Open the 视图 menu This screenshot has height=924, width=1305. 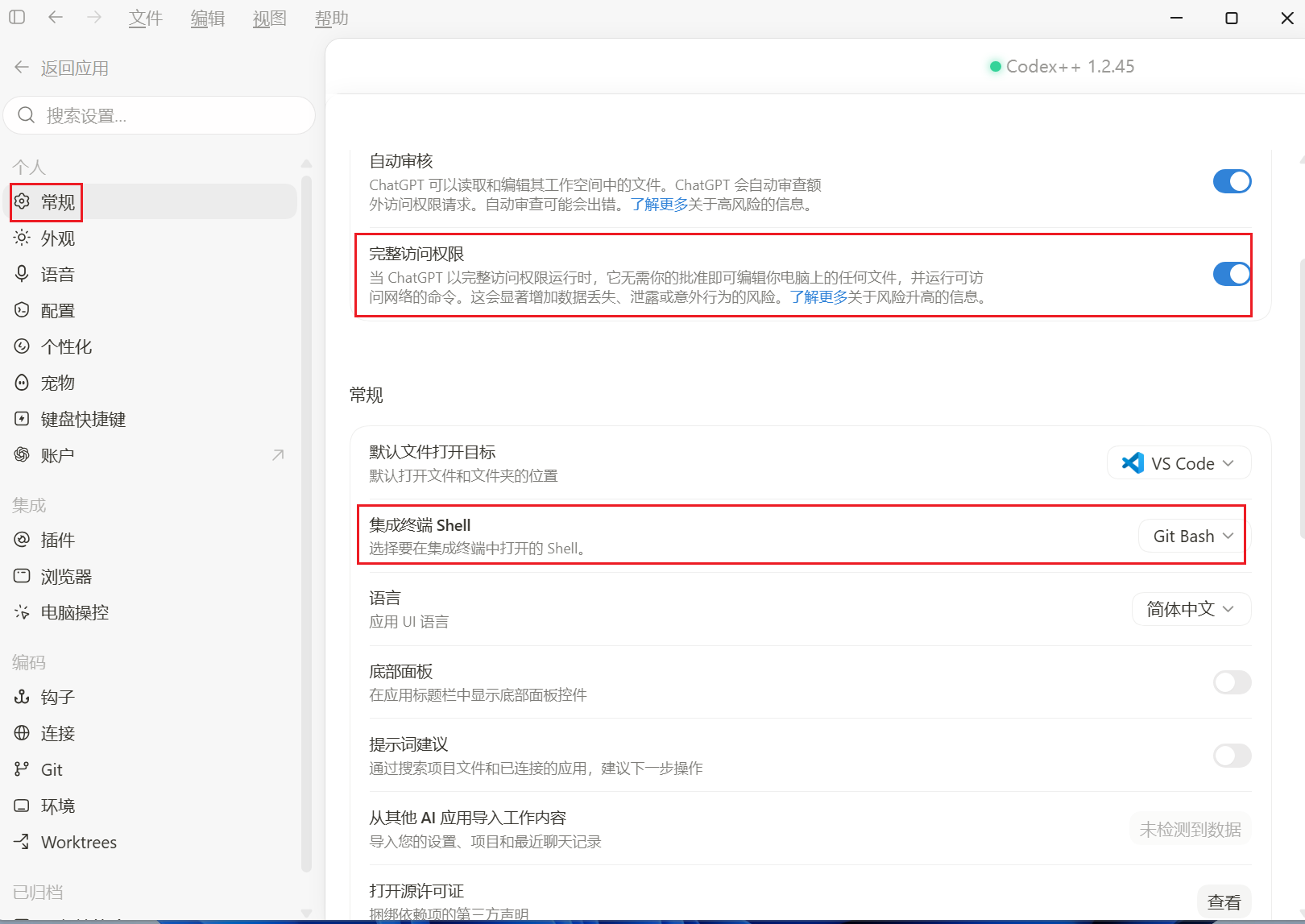pyautogui.click(x=270, y=18)
